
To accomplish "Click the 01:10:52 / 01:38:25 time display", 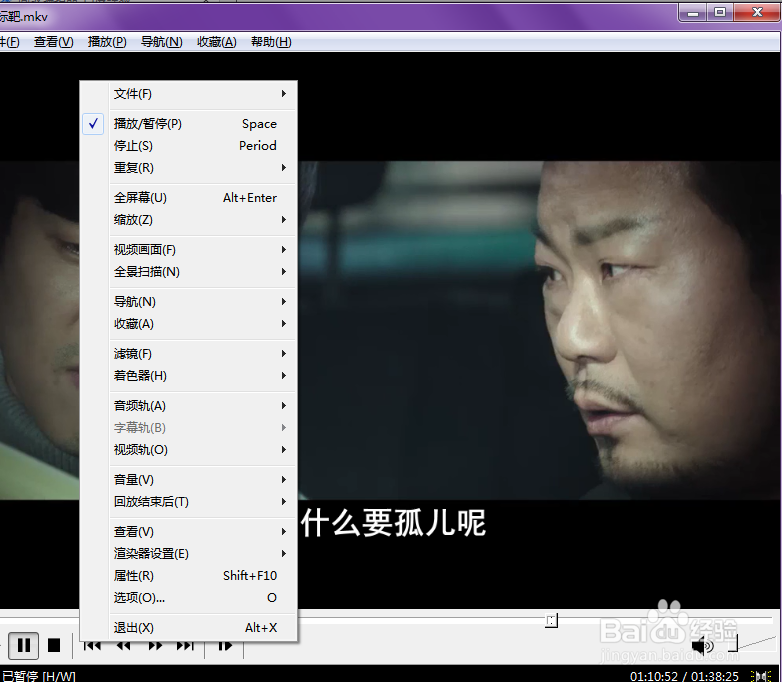I will pyautogui.click(x=684, y=676).
